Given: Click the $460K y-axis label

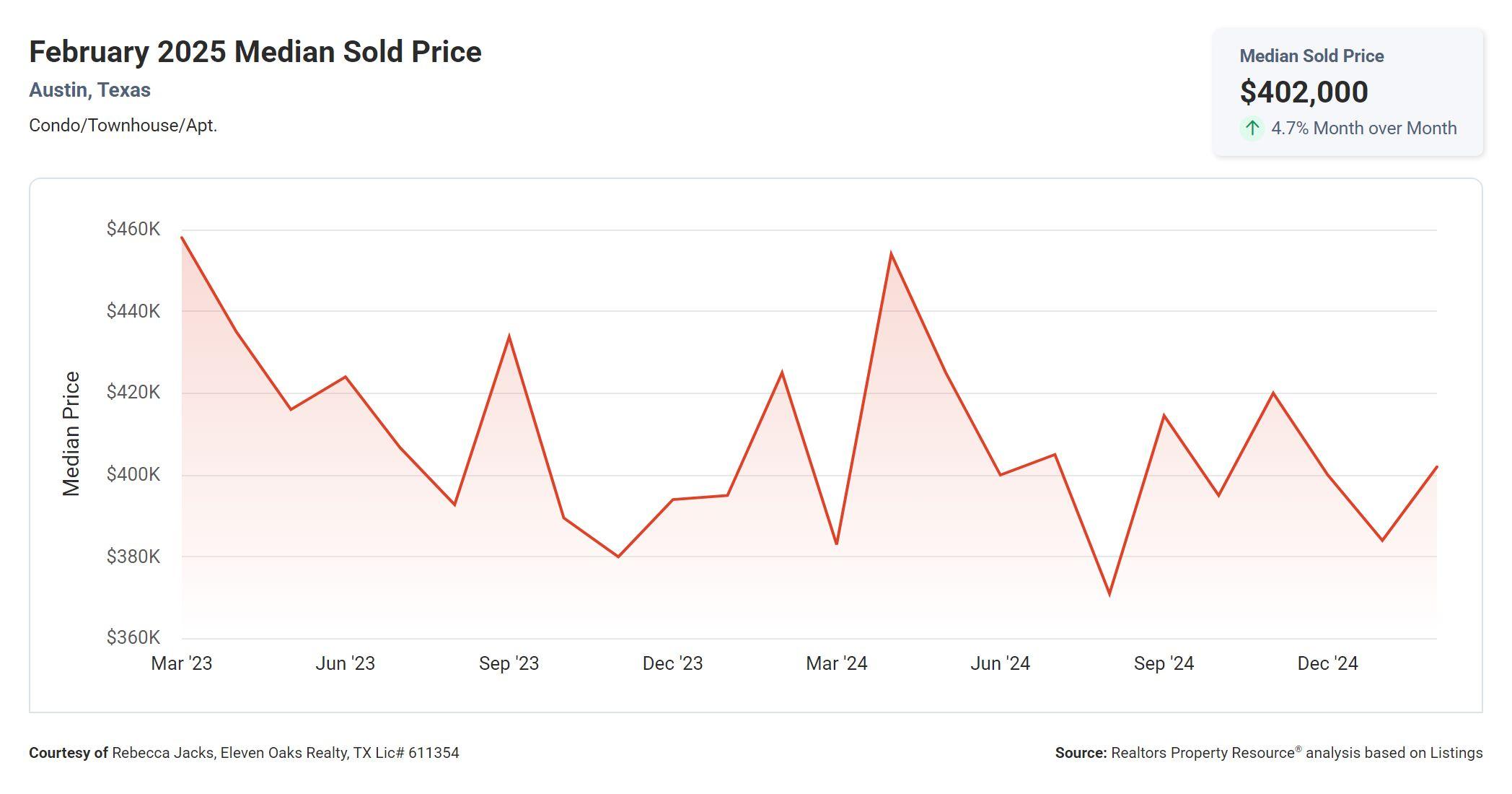Looking at the screenshot, I should 133,229.
